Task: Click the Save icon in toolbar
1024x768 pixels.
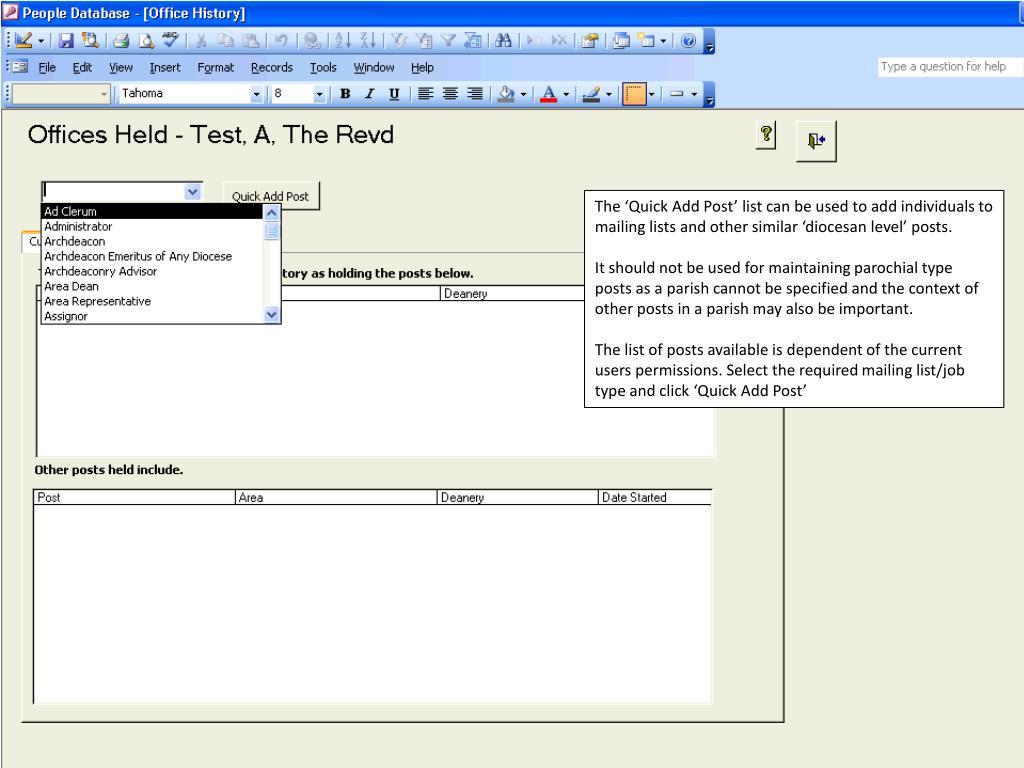Action: [66, 40]
